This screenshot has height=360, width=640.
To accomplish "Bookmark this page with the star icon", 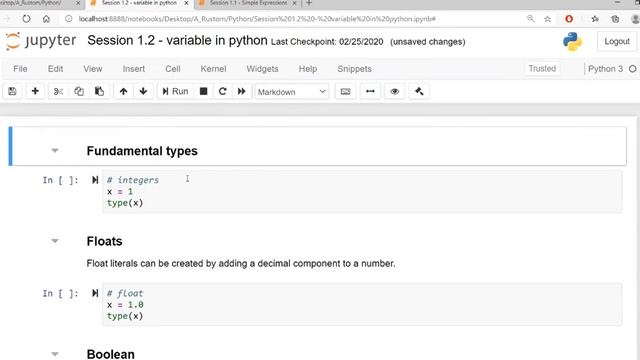I will click(x=547, y=19).
